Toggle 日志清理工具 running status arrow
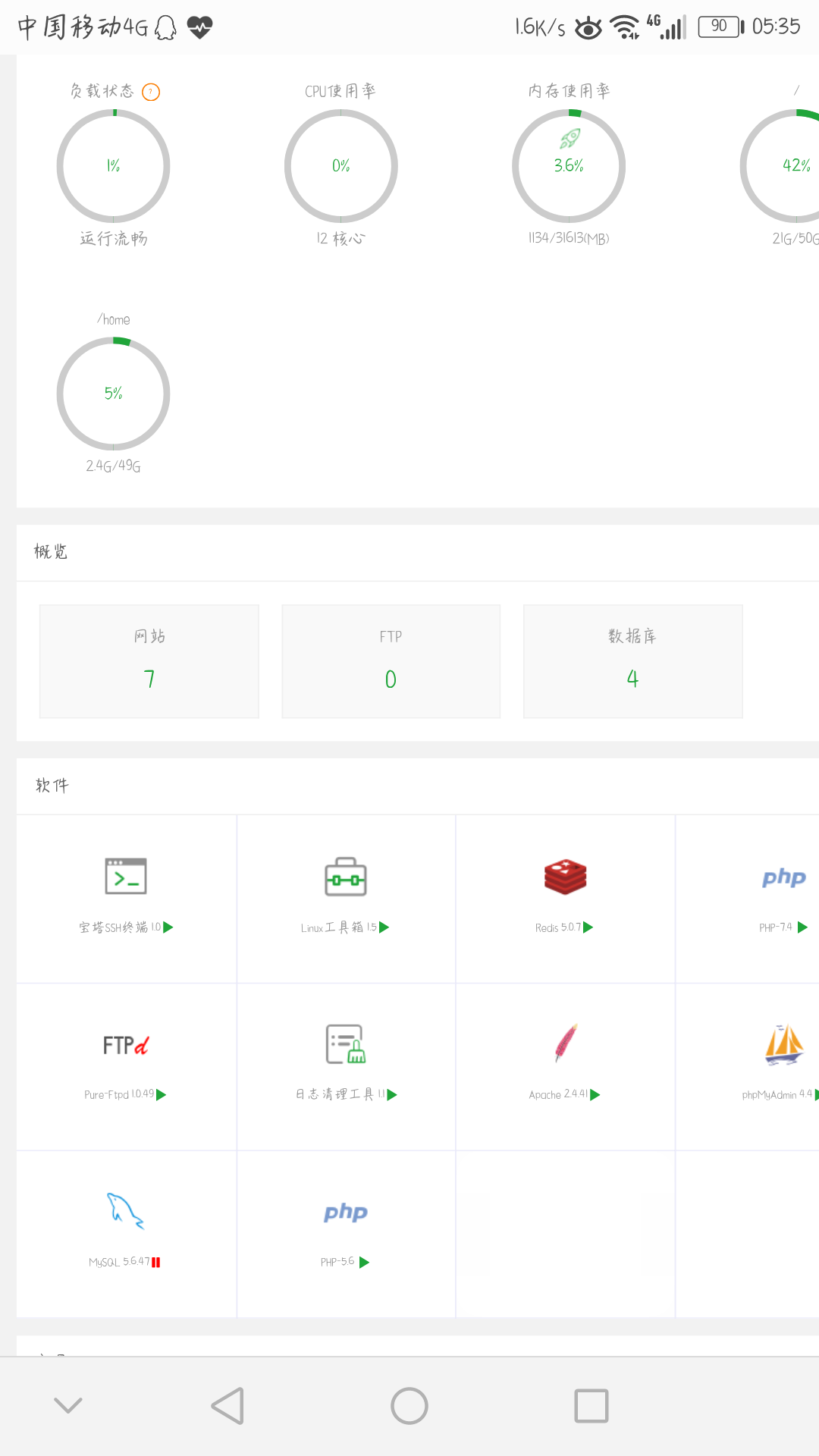This screenshot has height=1456, width=819. 392,1095
